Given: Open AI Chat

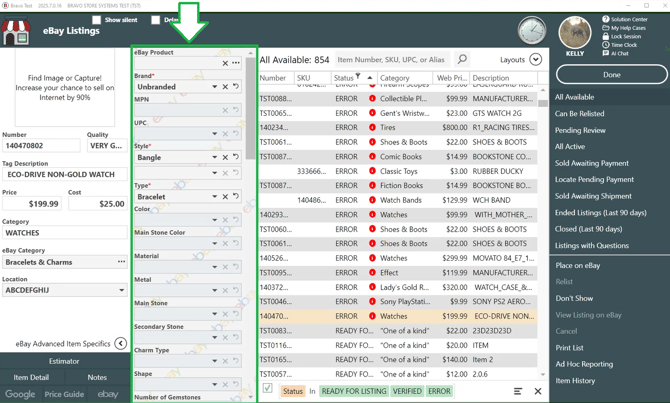Looking at the screenshot, I should (x=616, y=53).
